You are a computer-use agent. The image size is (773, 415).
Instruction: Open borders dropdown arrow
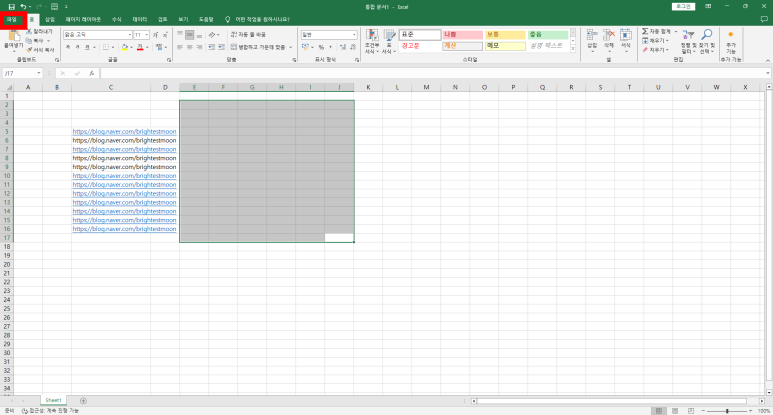[x=113, y=47]
